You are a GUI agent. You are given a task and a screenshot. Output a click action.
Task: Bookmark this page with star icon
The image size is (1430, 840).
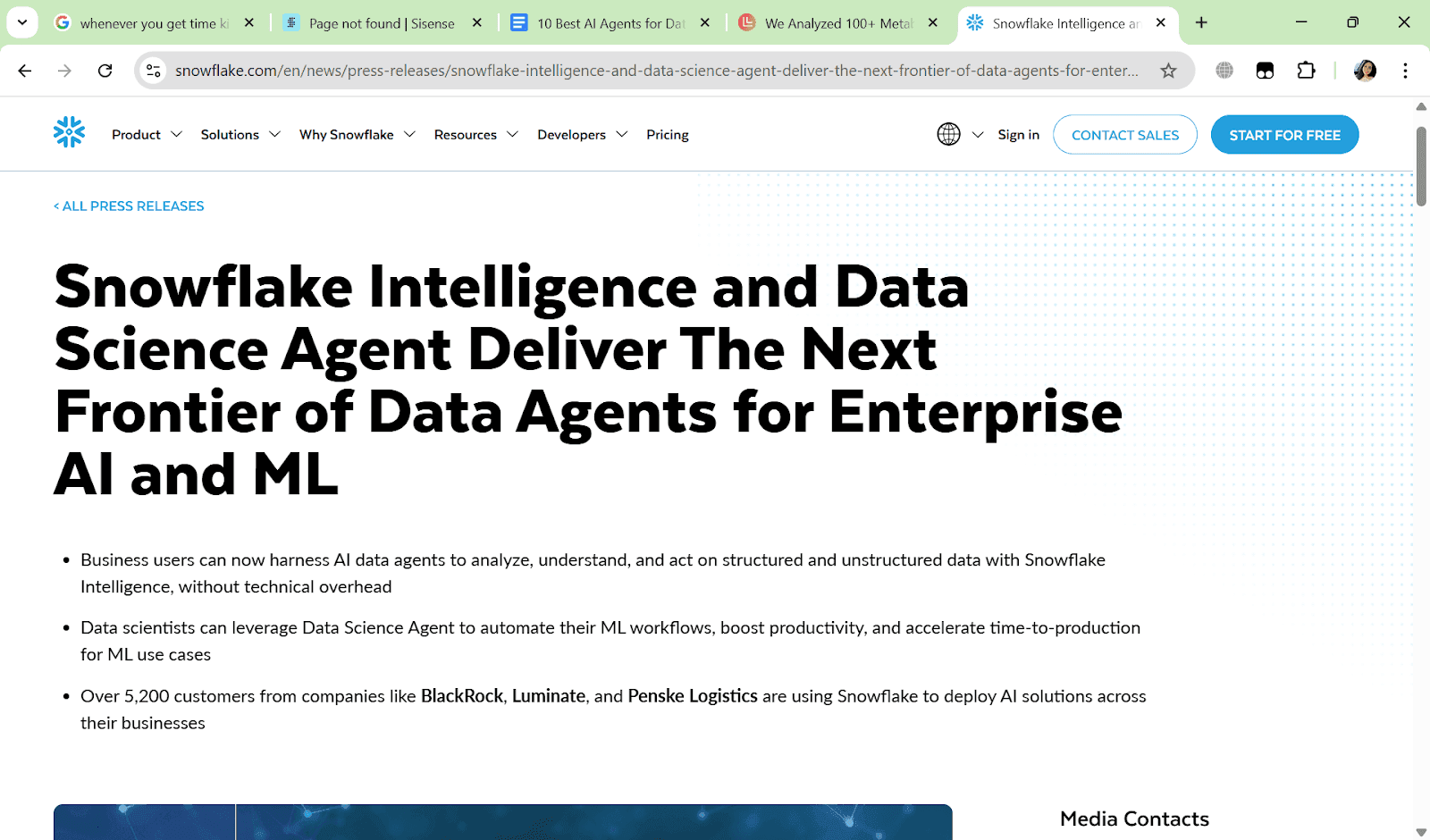1168,71
